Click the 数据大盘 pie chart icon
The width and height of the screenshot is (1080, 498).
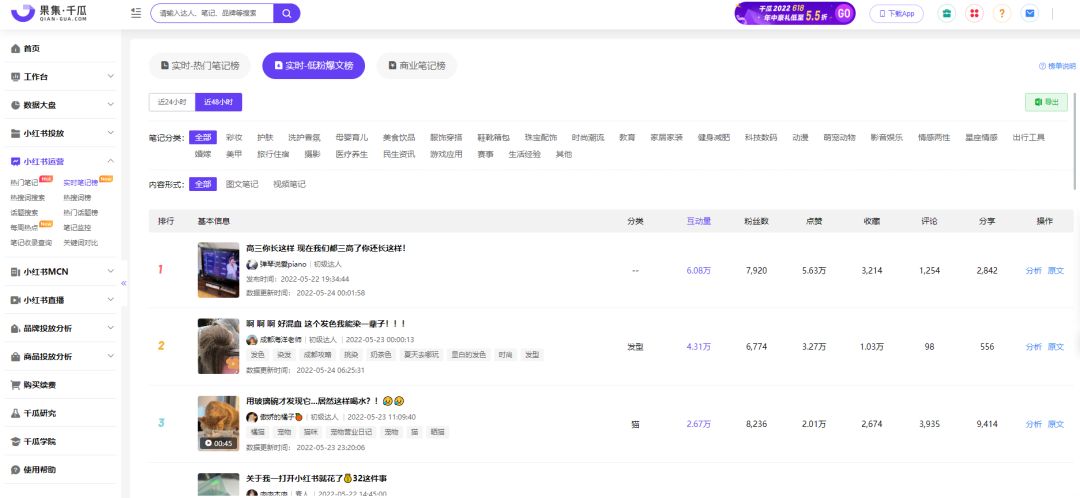15,105
